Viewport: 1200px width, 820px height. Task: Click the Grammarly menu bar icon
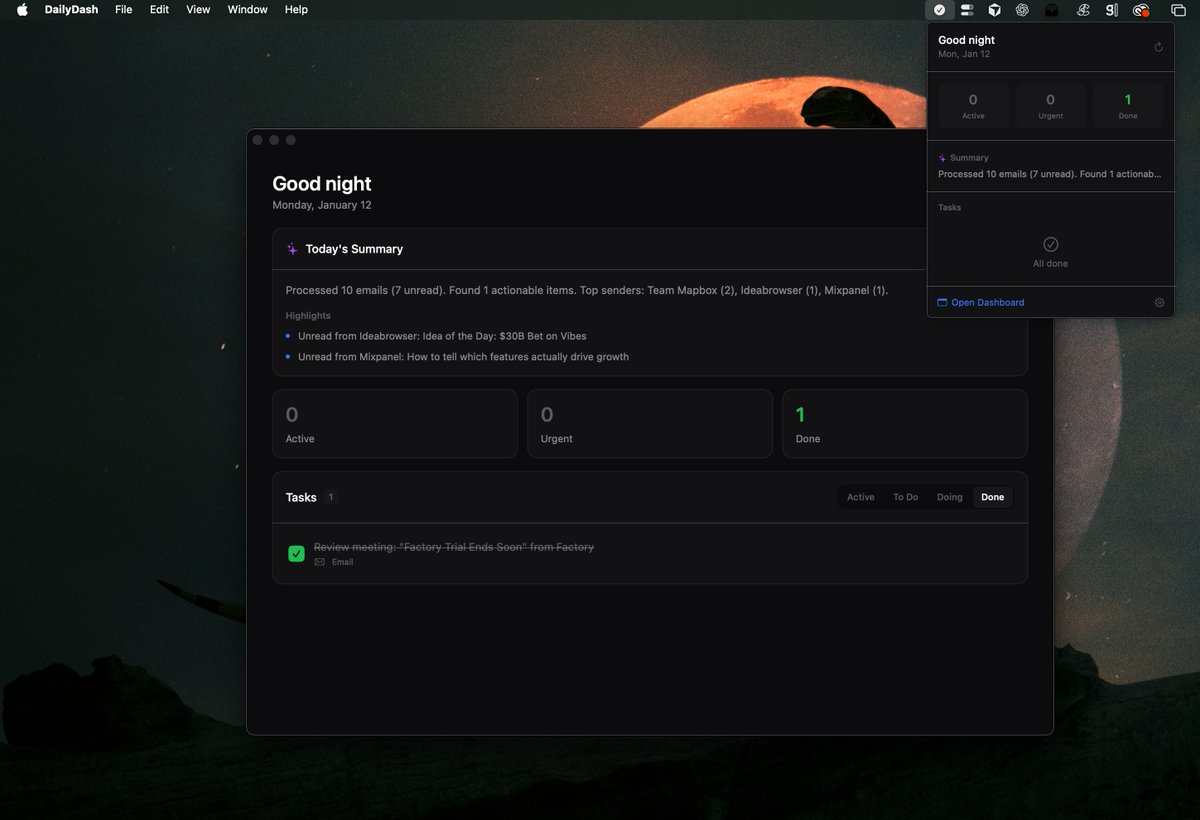1111,9
